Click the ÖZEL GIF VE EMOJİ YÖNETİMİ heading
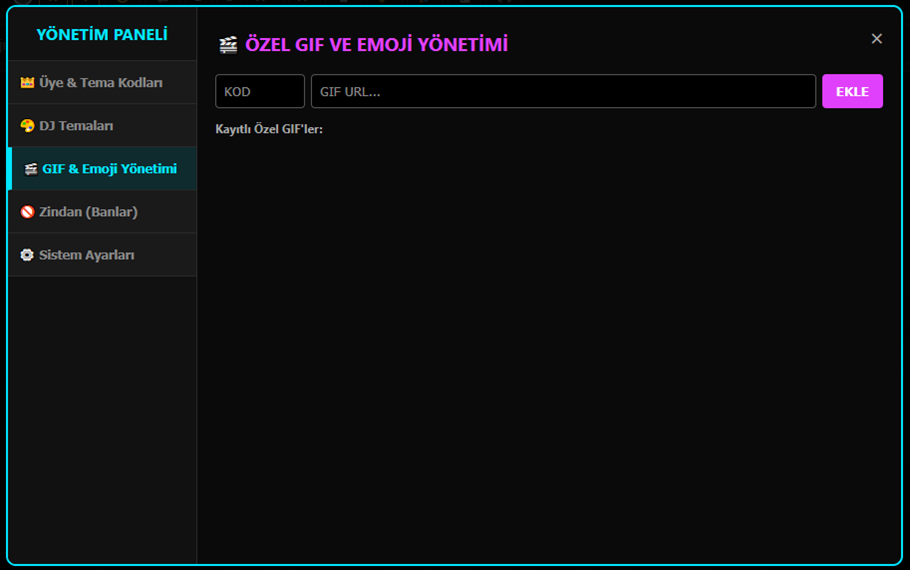The width and height of the screenshot is (910, 570). point(376,45)
